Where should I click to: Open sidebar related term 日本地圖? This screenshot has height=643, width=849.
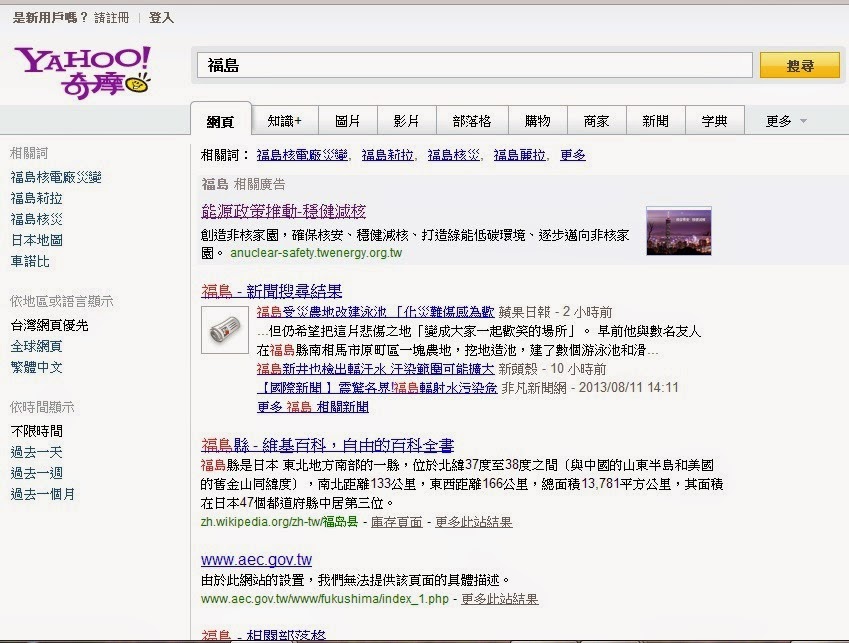tap(36, 240)
